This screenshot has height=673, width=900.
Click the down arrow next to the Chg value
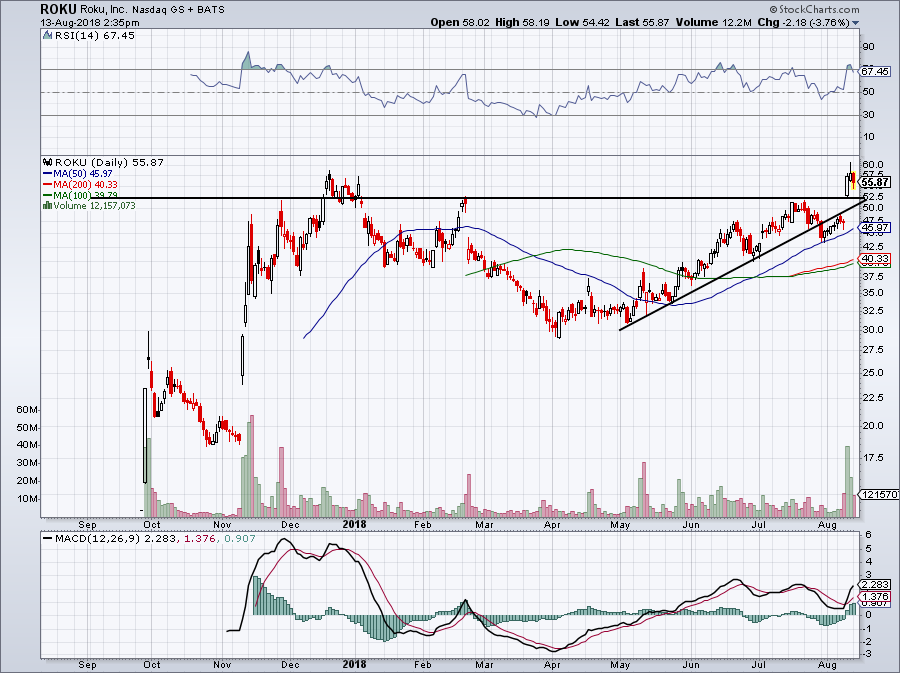click(x=856, y=23)
